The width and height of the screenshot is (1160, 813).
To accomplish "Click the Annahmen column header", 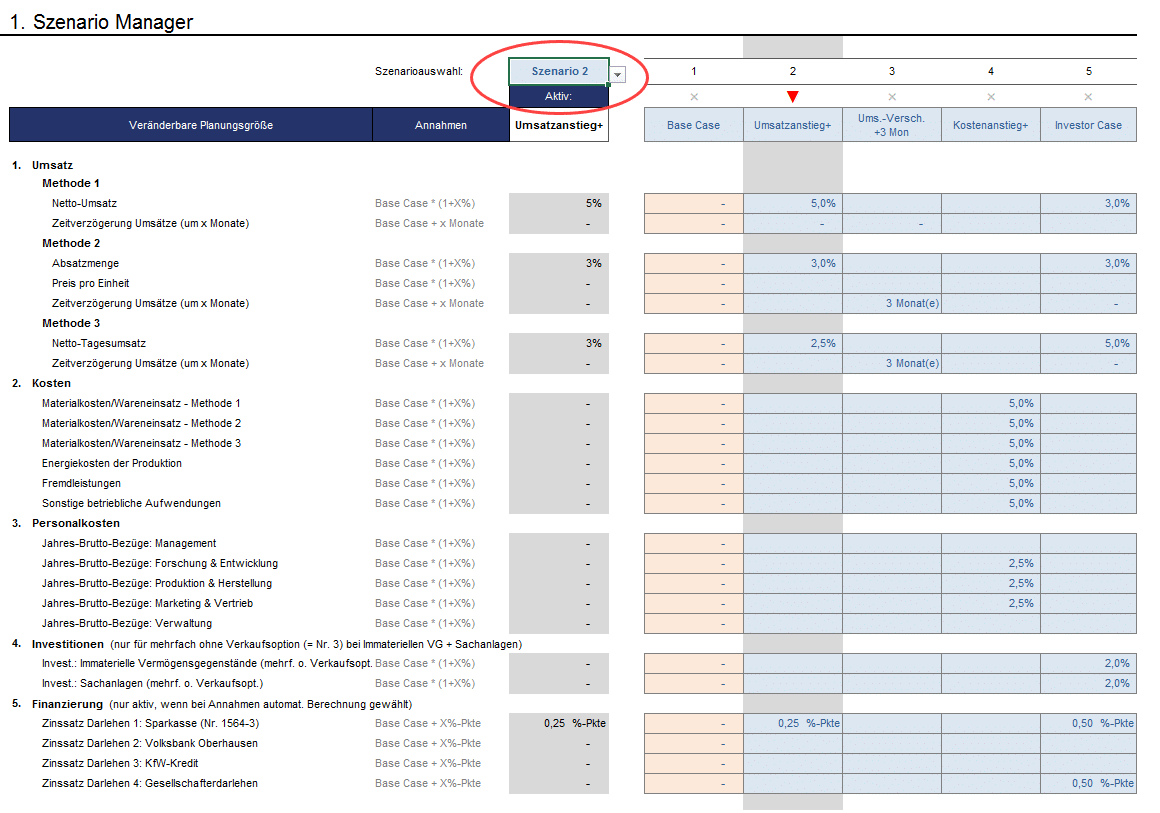I will (440, 125).
